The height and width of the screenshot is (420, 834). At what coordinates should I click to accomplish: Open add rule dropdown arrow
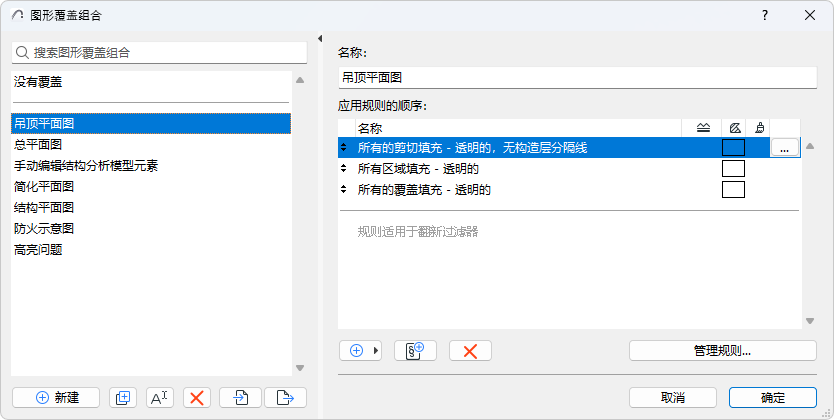coord(376,351)
